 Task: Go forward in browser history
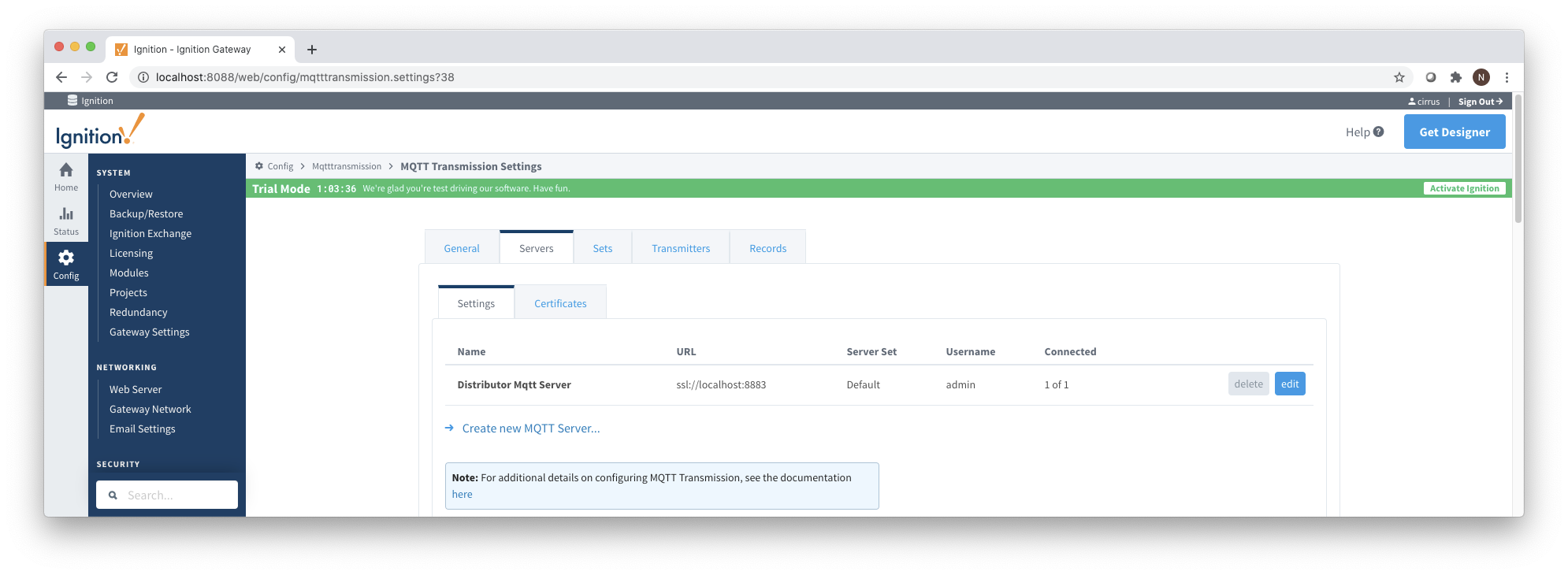[x=87, y=77]
